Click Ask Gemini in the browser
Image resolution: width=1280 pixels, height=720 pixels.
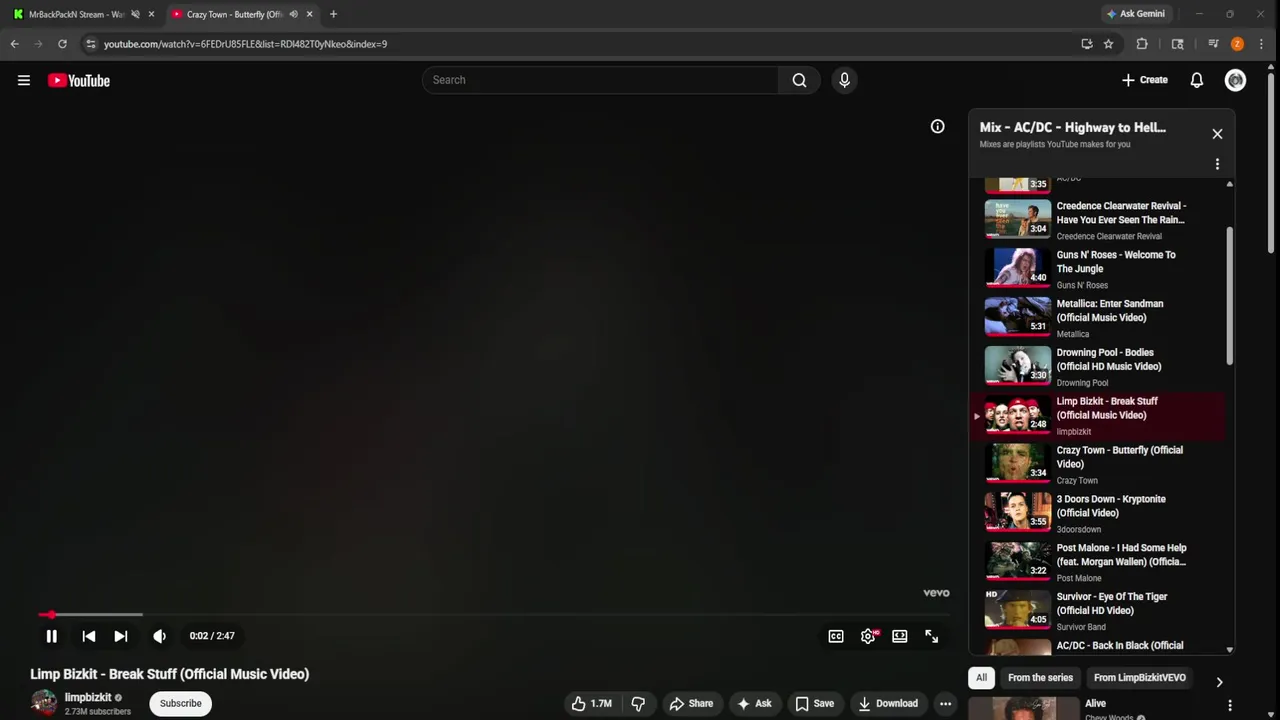[x=1135, y=14]
